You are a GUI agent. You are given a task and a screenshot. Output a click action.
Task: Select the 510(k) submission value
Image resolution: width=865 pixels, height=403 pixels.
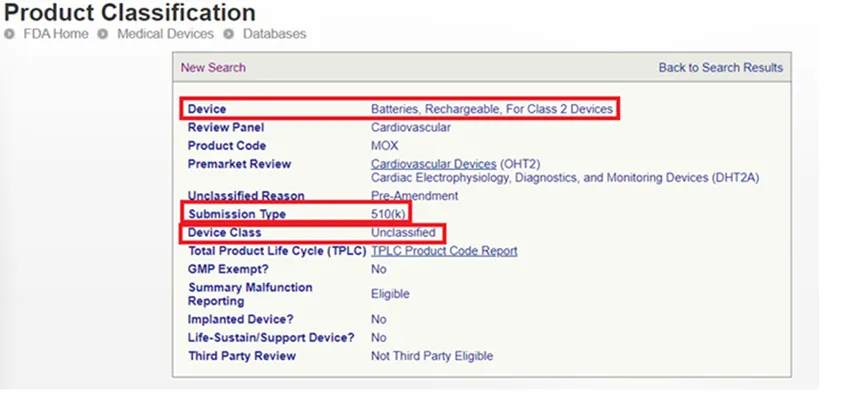coord(388,214)
